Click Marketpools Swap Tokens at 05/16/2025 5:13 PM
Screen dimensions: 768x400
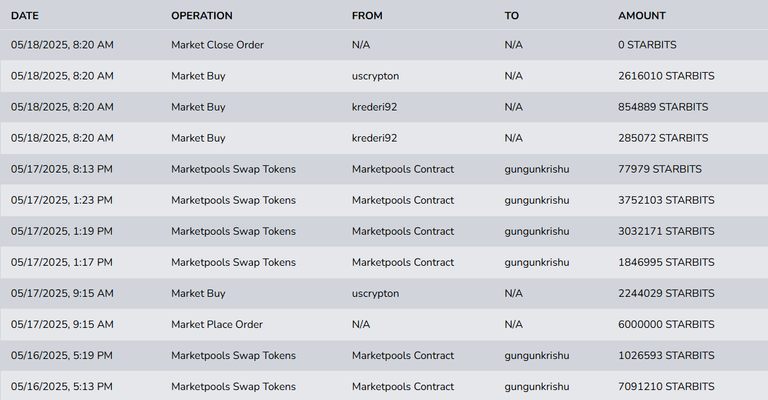point(233,386)
